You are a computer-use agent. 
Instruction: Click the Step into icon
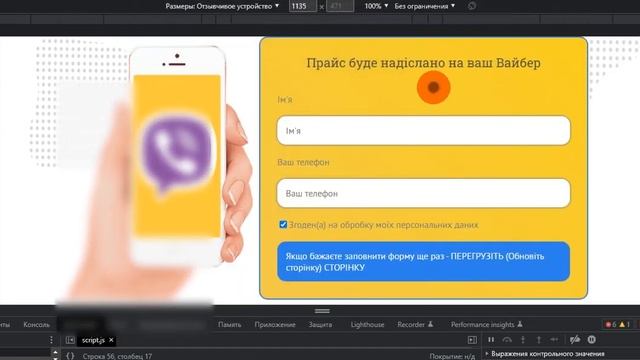pyautogui.click(x=523, y=340)
